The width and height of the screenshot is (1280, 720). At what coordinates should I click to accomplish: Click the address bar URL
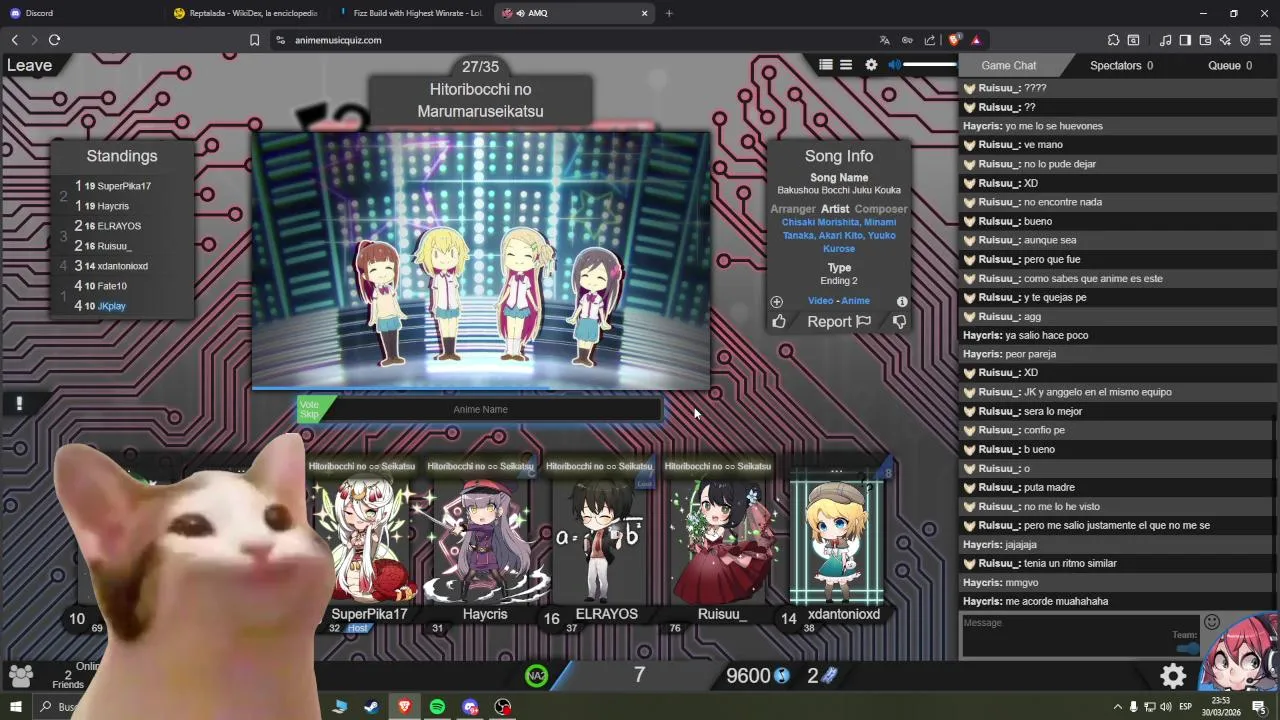(x=338, y=40)
